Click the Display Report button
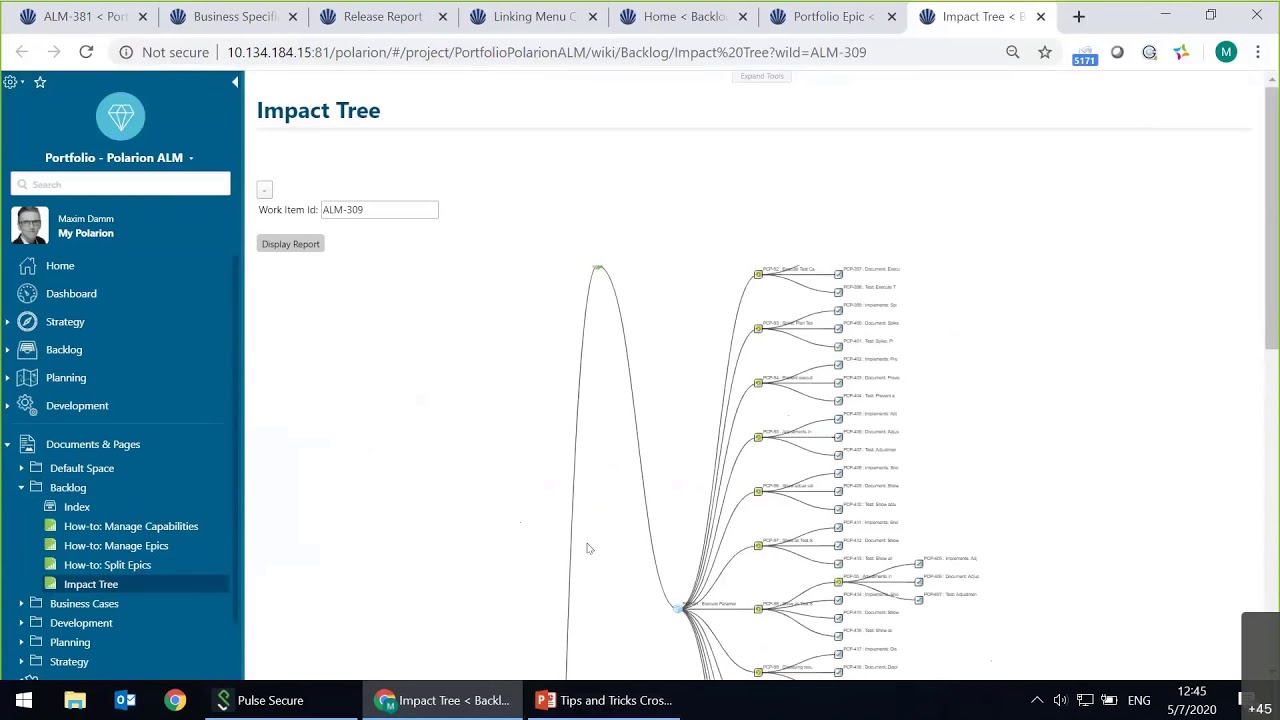The image size is (1280, 720). click(290, 244)
